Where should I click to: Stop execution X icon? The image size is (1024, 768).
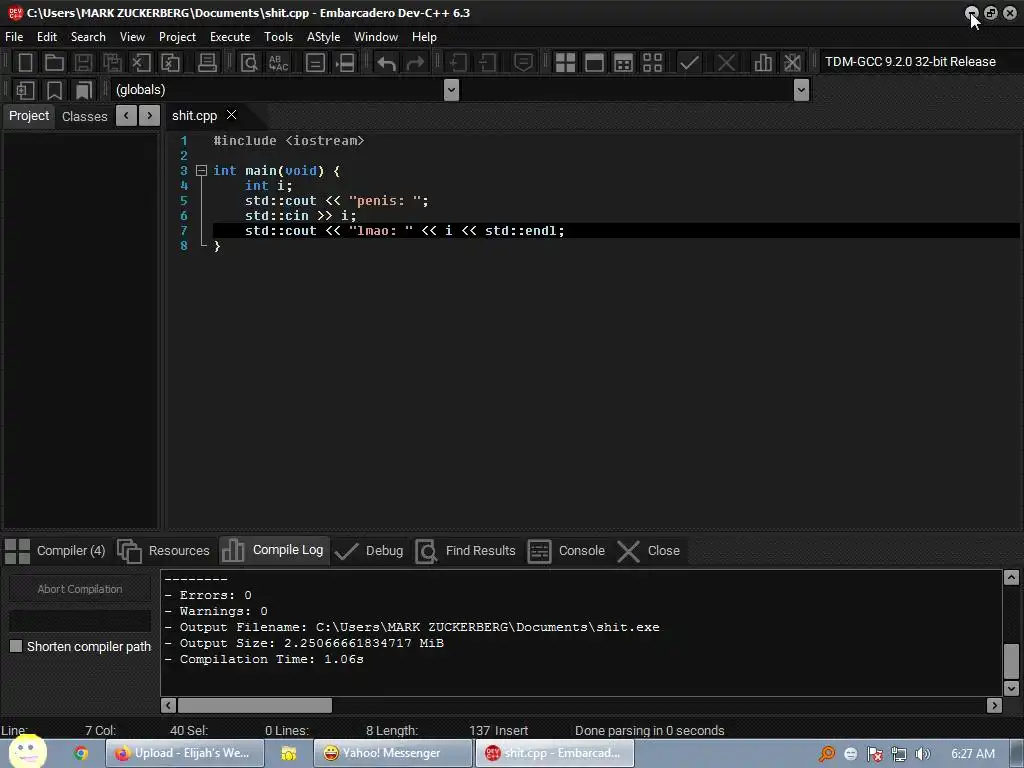726,63
